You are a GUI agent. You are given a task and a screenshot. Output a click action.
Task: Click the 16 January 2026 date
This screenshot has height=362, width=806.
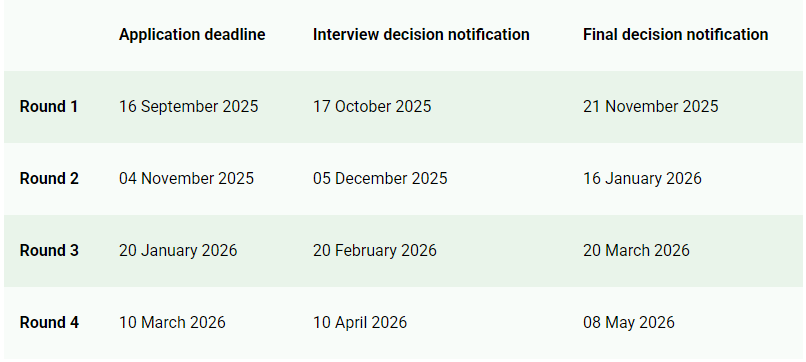pyautogui.click(x=642, y=178)
